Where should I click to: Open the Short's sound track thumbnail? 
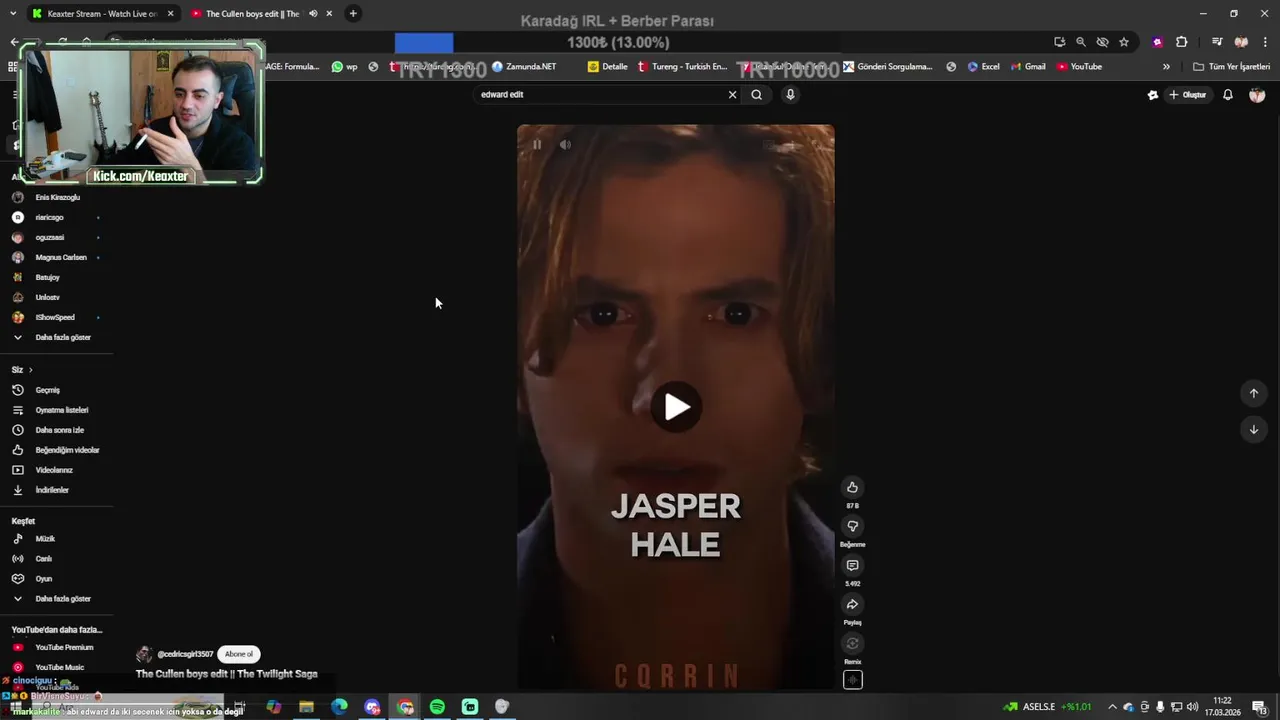pyautogui.click(x=852, y=680)
